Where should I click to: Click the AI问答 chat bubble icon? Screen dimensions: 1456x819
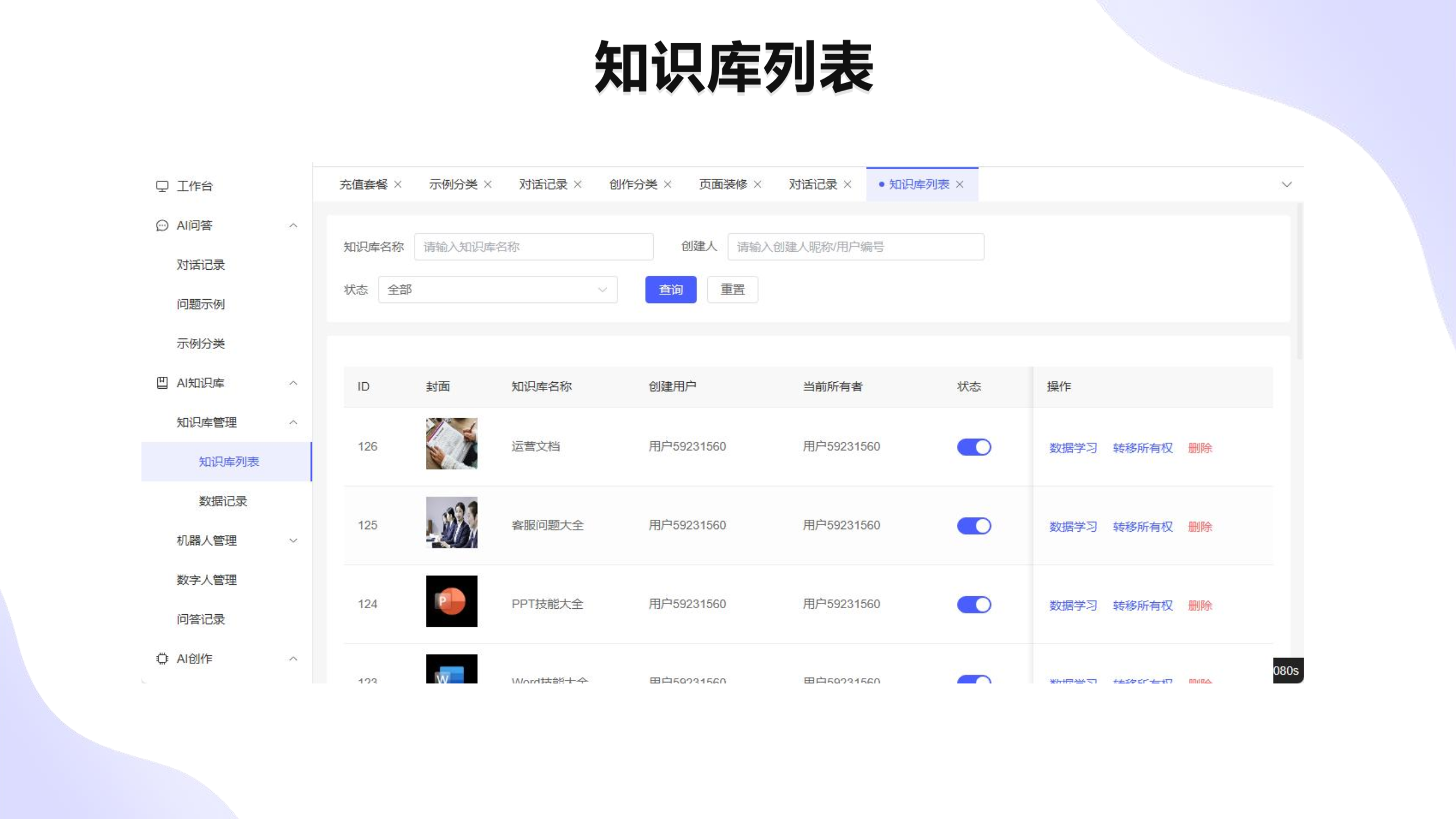162,225
